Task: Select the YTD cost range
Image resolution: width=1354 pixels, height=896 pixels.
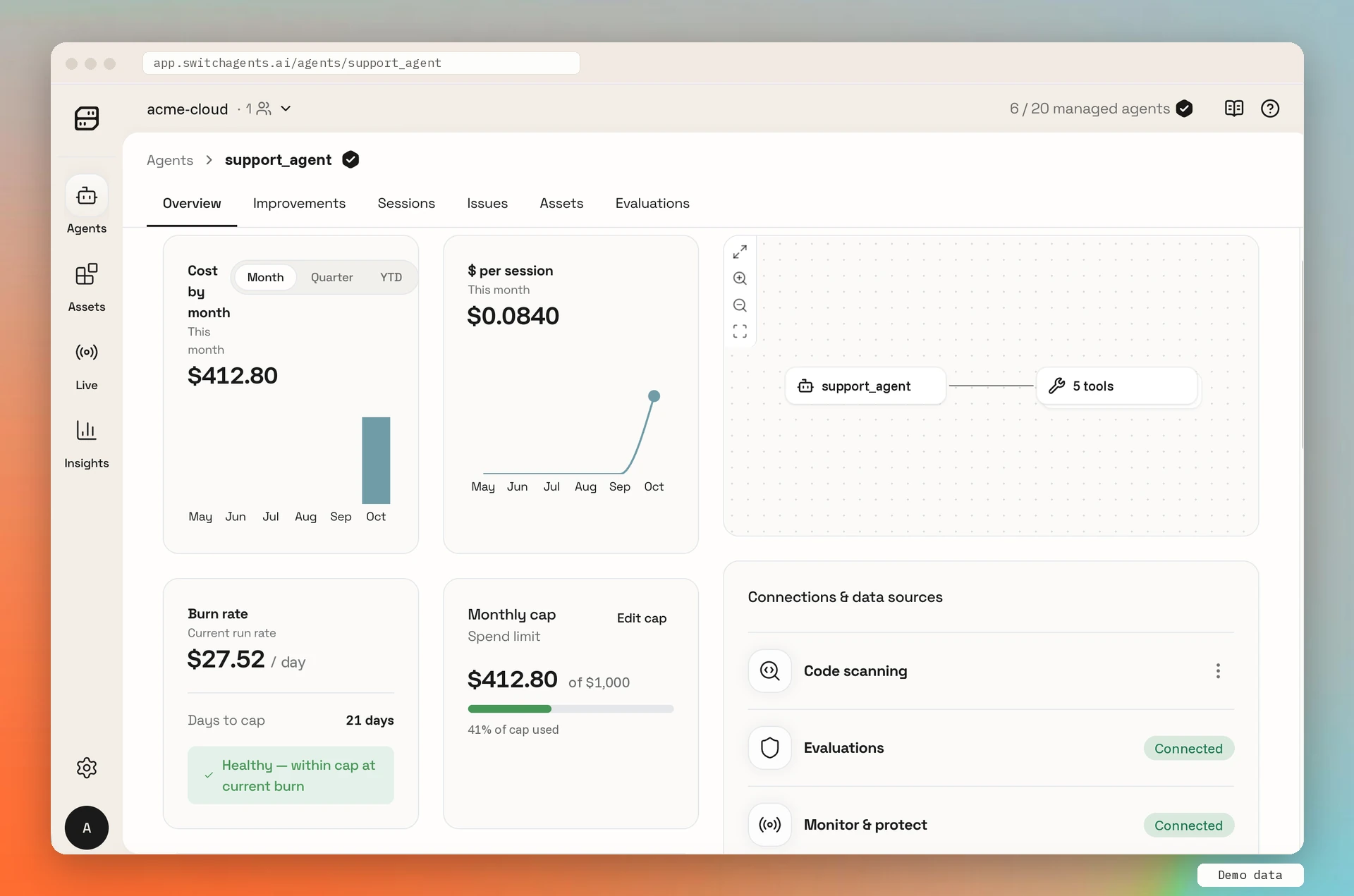Action: (391, 278)
